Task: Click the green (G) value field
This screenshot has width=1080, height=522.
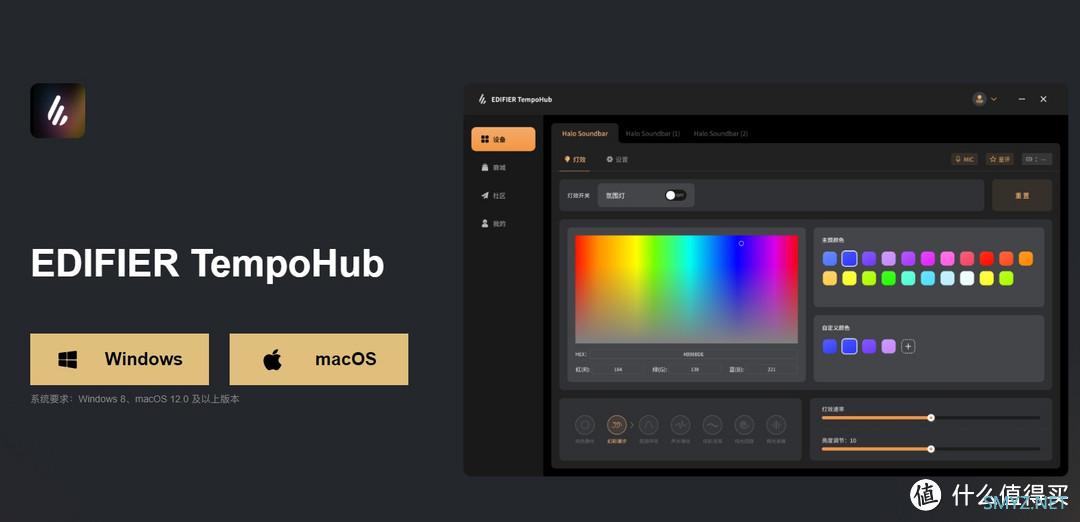Action: [695, 370]
